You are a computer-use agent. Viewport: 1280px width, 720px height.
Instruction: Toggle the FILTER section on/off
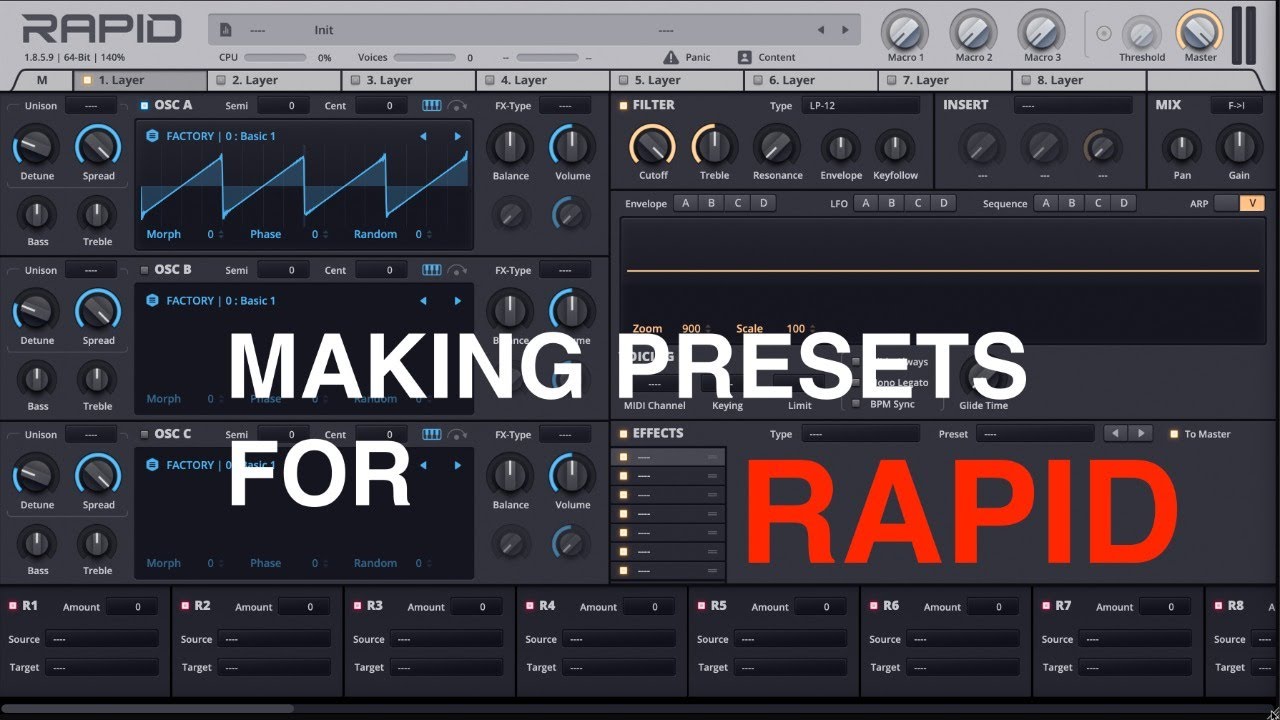[624, 105]
